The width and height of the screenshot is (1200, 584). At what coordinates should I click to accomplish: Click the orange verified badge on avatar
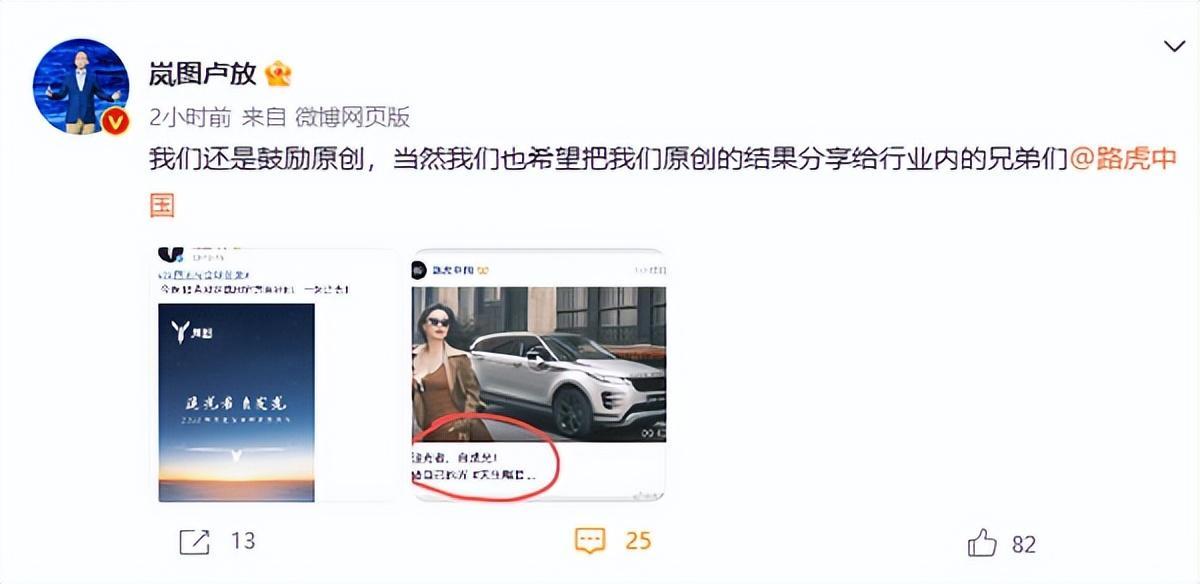[x=117, y=121]
